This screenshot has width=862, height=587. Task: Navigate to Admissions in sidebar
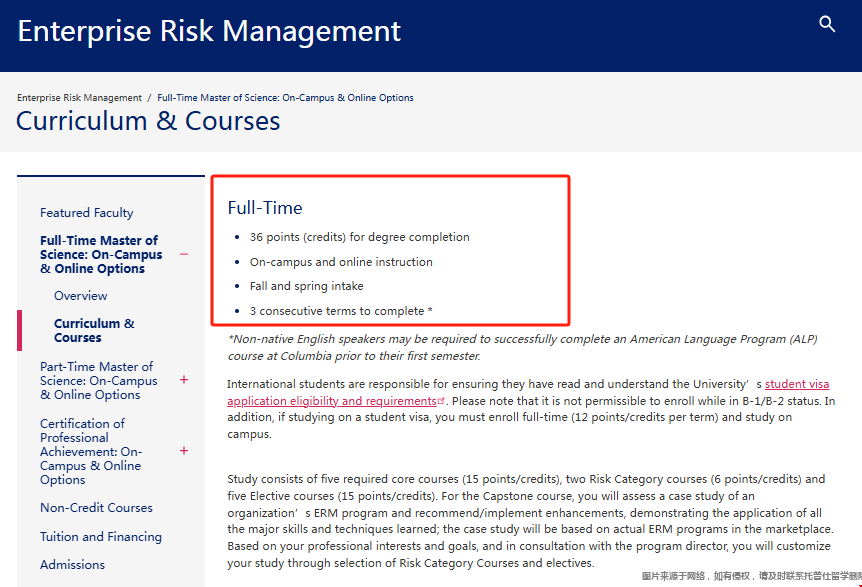pos(72,565)
